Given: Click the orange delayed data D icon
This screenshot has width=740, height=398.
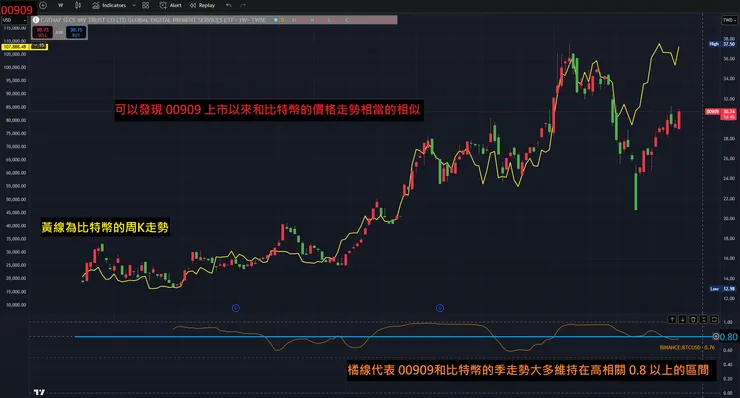Looking at the screenshot, I should coord(282,20).
